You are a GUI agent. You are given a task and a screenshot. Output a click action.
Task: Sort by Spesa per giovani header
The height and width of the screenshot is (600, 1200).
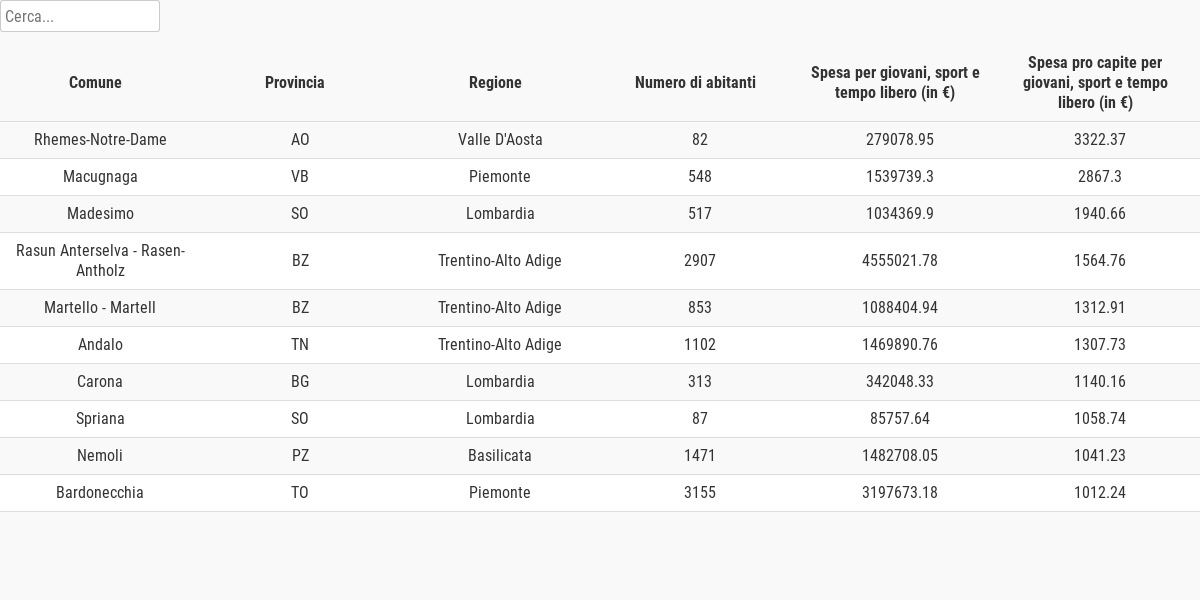(895, 83)
